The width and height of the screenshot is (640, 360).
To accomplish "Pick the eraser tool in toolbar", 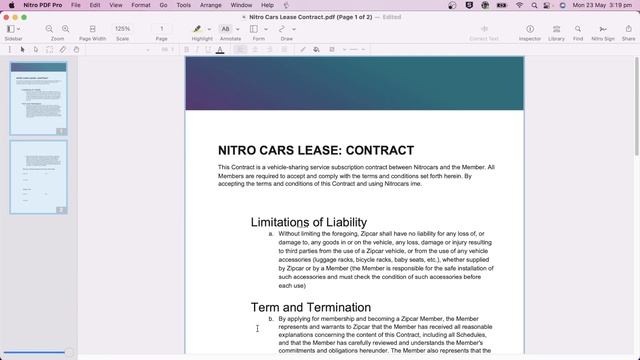I will pos(62,49).
